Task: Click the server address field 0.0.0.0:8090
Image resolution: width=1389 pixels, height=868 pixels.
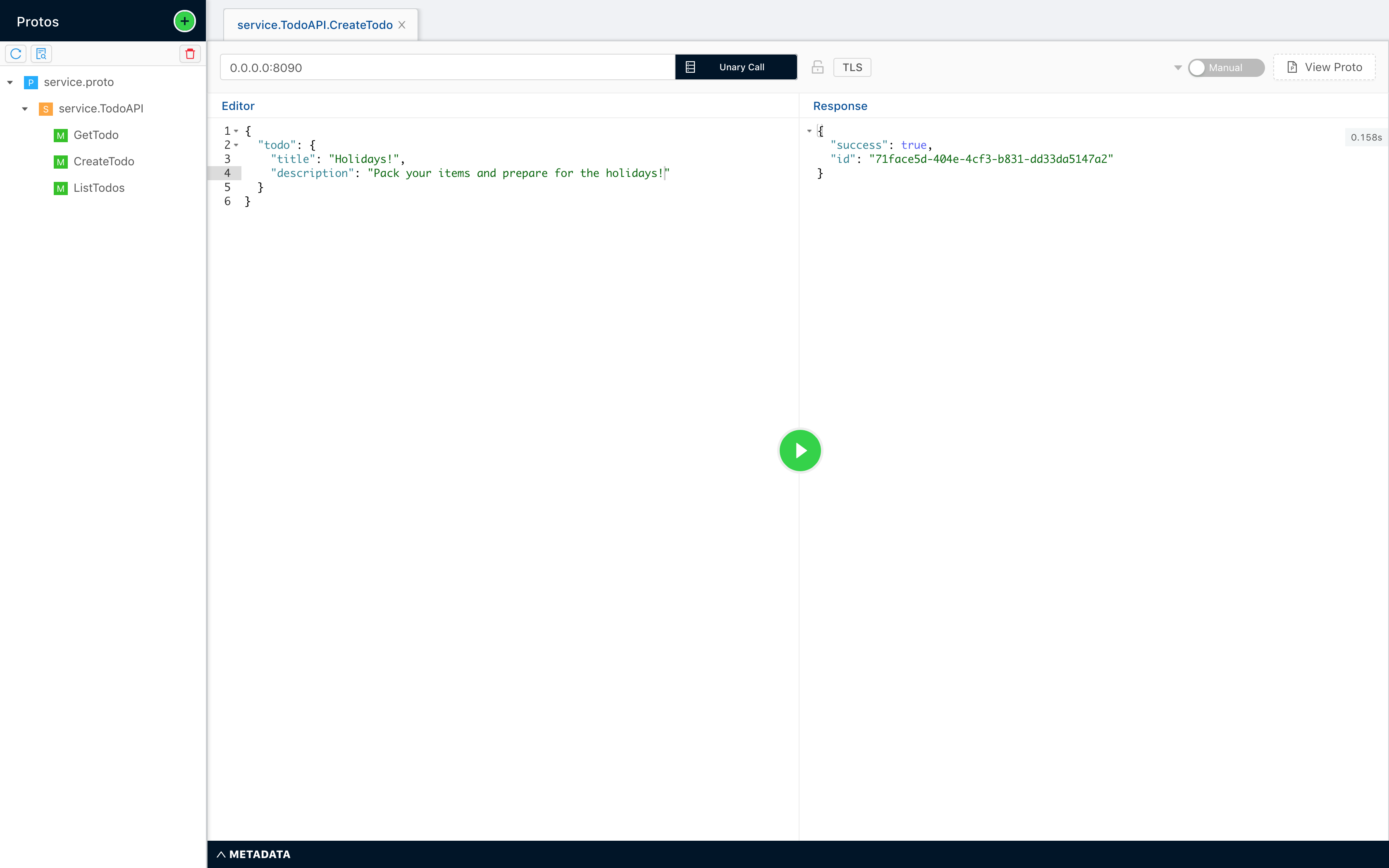Action: click(x=448, y=67)
